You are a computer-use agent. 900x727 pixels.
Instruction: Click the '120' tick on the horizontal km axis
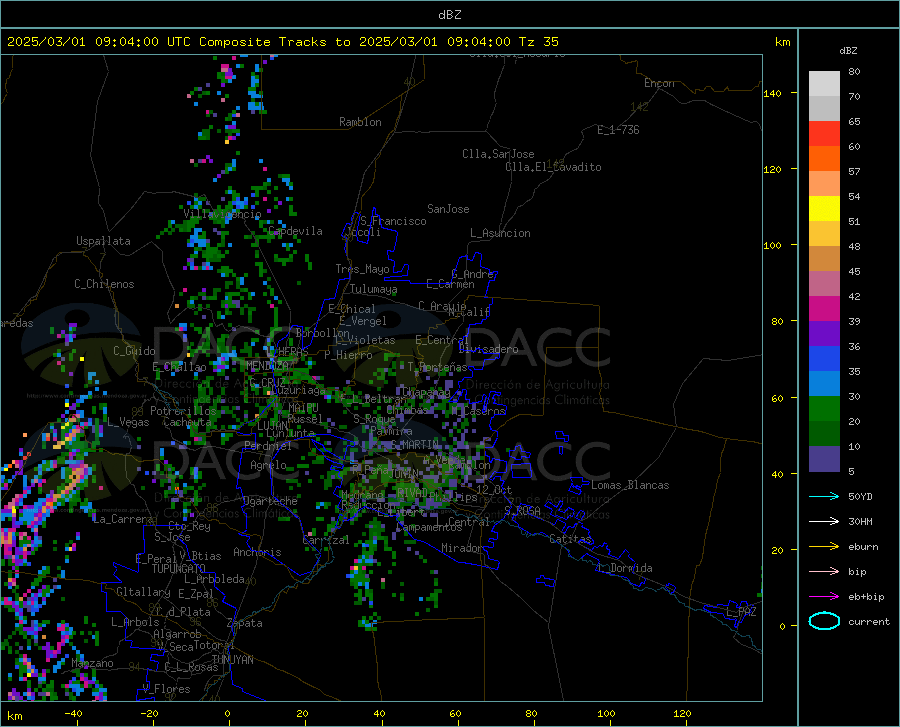[682, 714]
